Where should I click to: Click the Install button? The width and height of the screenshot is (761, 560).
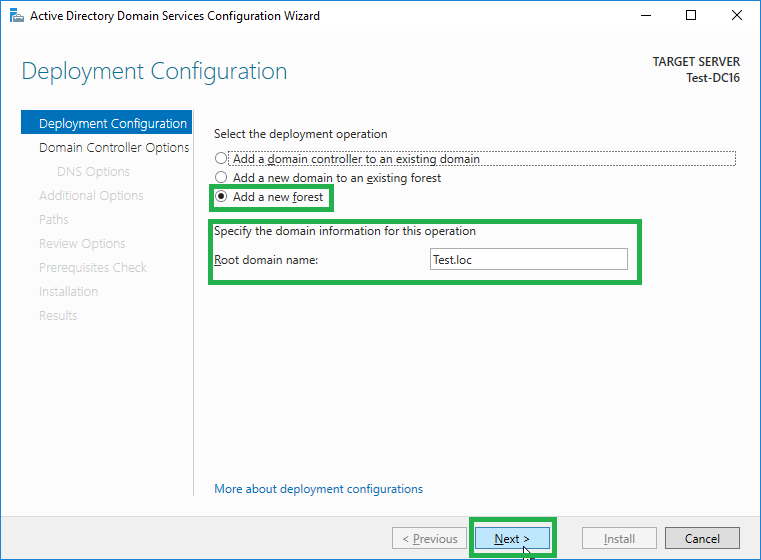click(619, 538)
